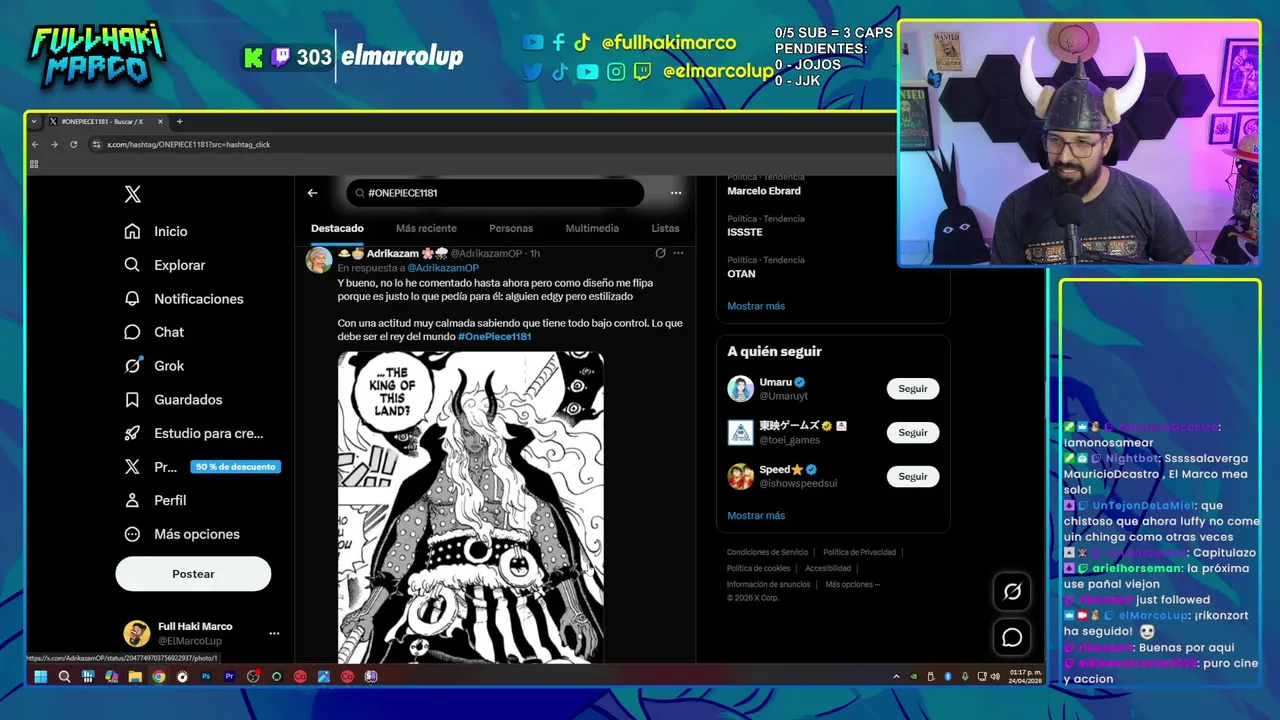Close the #ONEPIECE1181 browser tab

(160, 121)
